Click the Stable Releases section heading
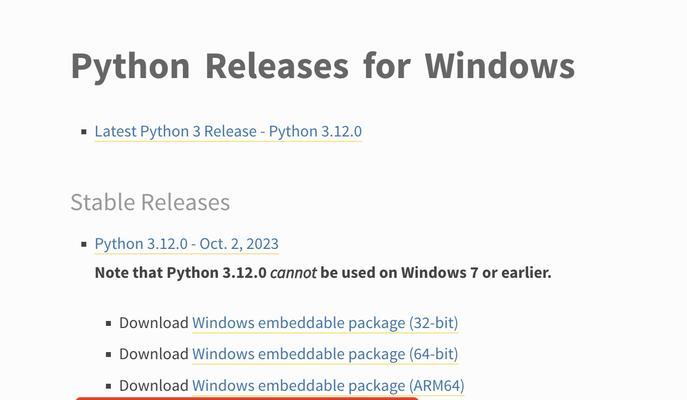The height and width of the screenshot is (400, 687). pos(150,202)
